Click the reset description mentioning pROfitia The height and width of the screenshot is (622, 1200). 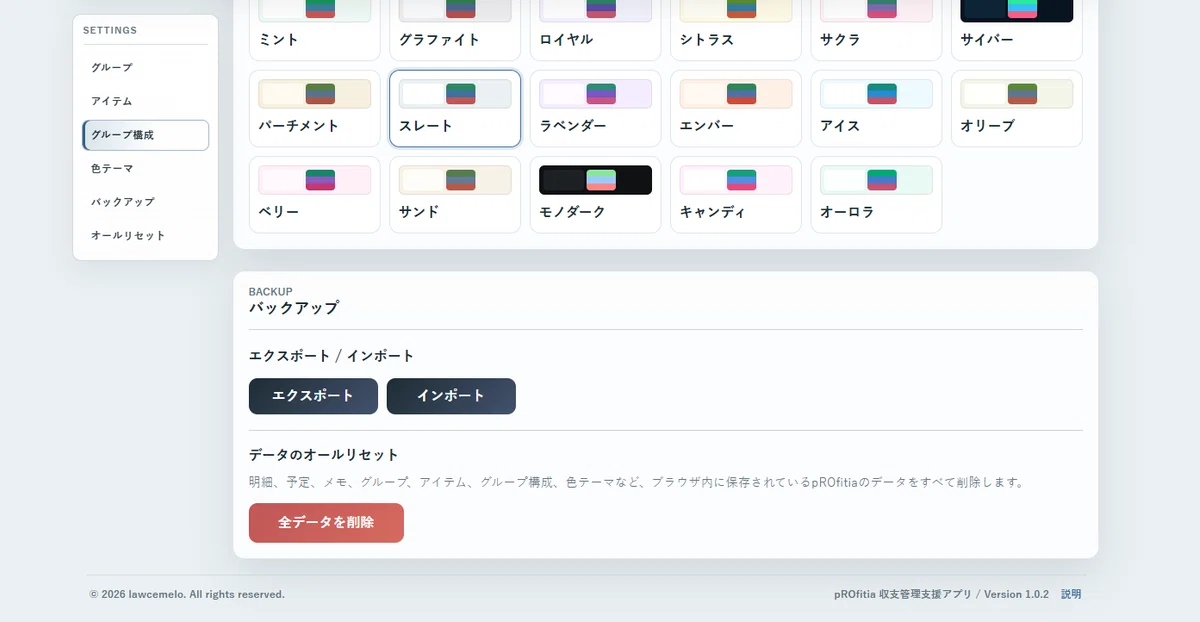[638, 482]
